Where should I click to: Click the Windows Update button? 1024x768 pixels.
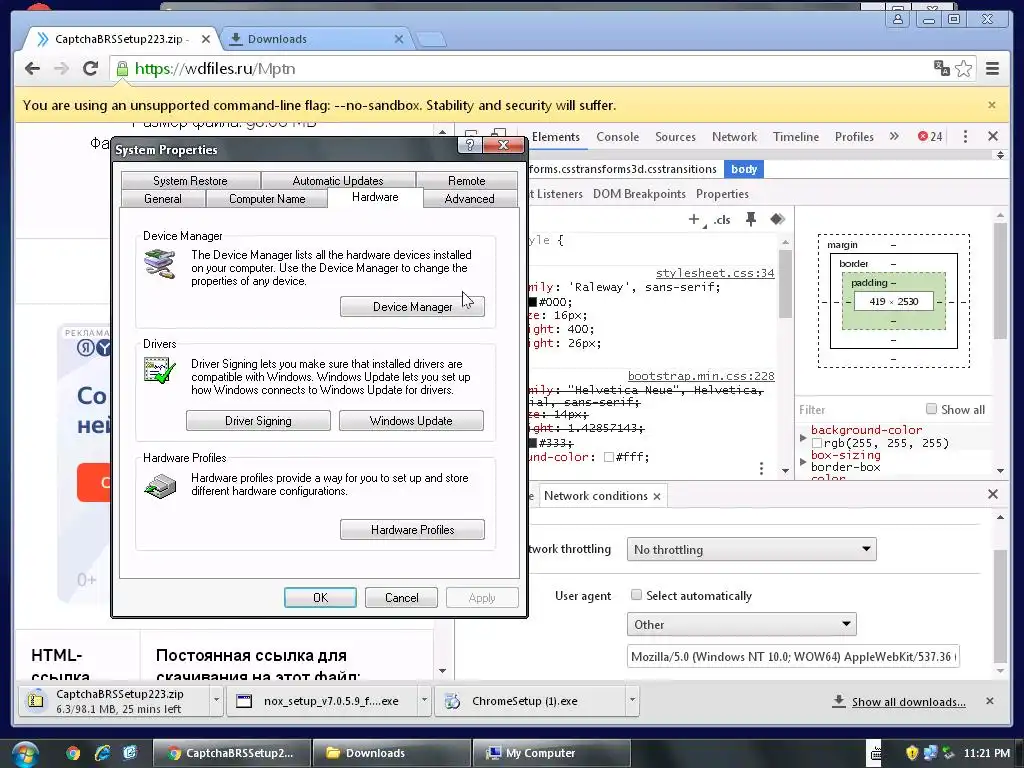[411, 421]
